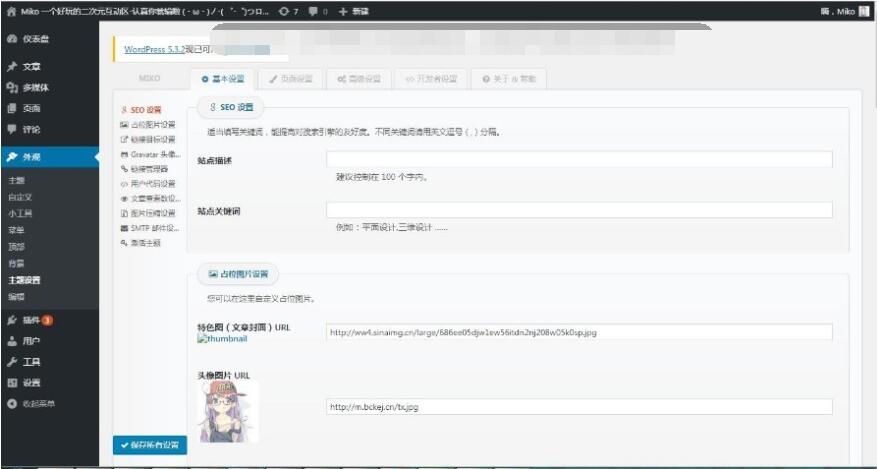The height and width of the screenshot is (469, 877).
Task: Open Media (多媒体) in the sidebar
Action: pos(30,87)
